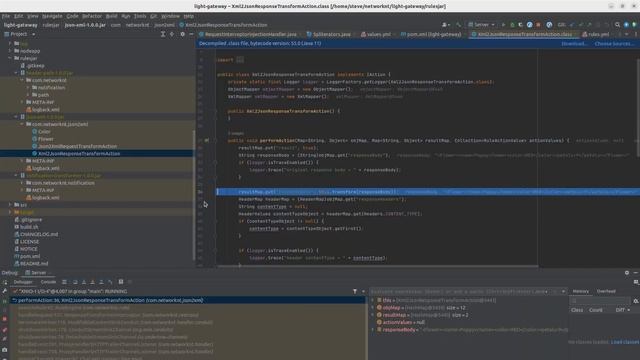
Task: Click the View Breakpoints icon in debug sidebar
Action: [4, 330]
